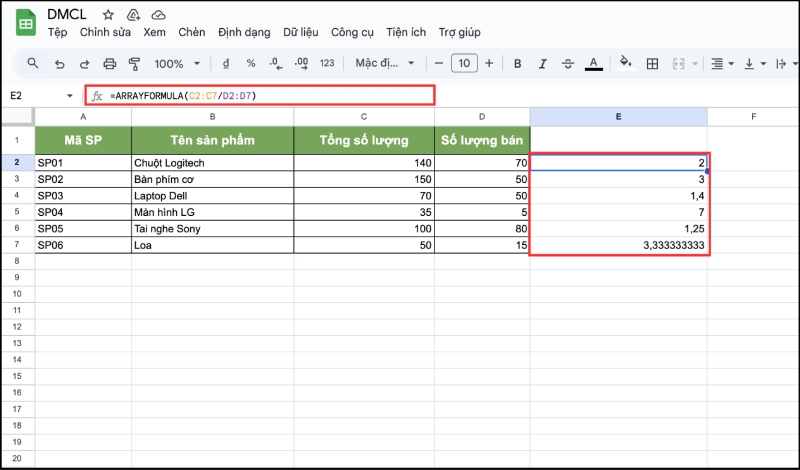Toggle strikethrough formatting
This screenshot has height=470, width=800.
point(568,64)
